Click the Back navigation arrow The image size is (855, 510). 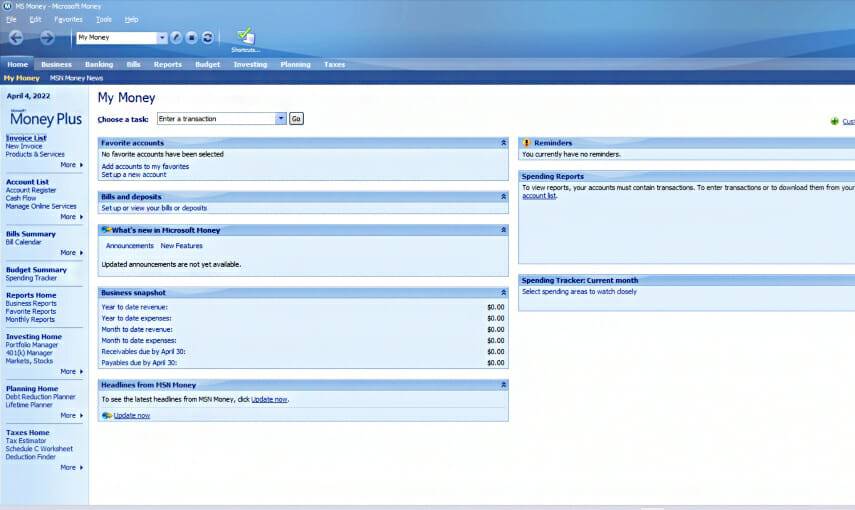tap(16, 38)
